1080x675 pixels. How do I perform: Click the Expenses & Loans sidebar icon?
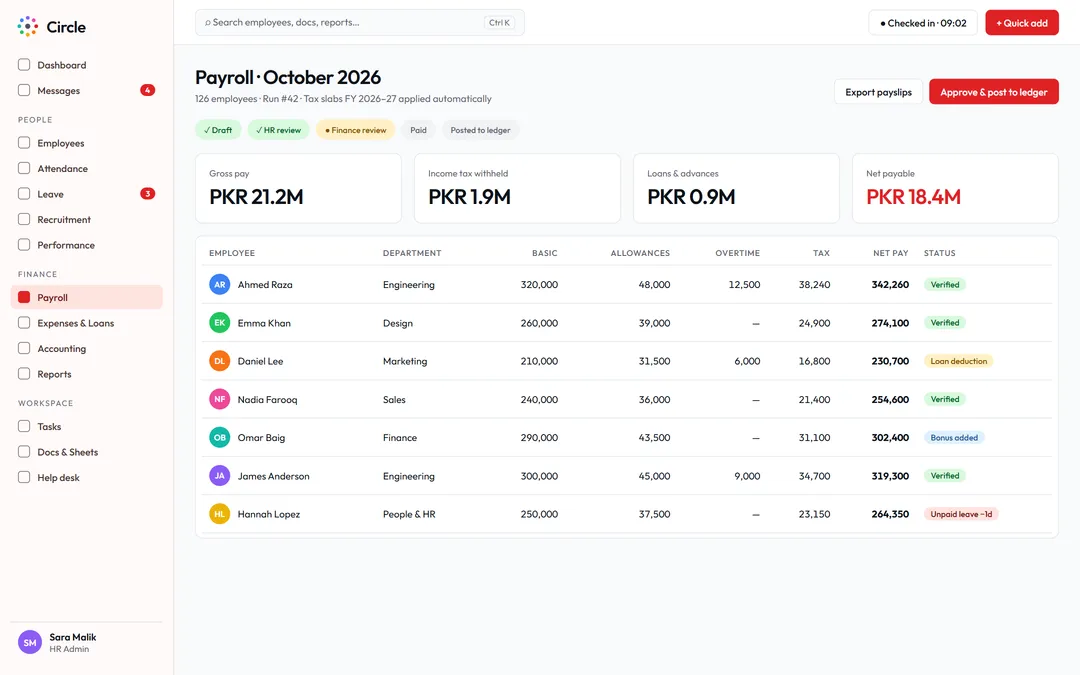coord(24,322)
